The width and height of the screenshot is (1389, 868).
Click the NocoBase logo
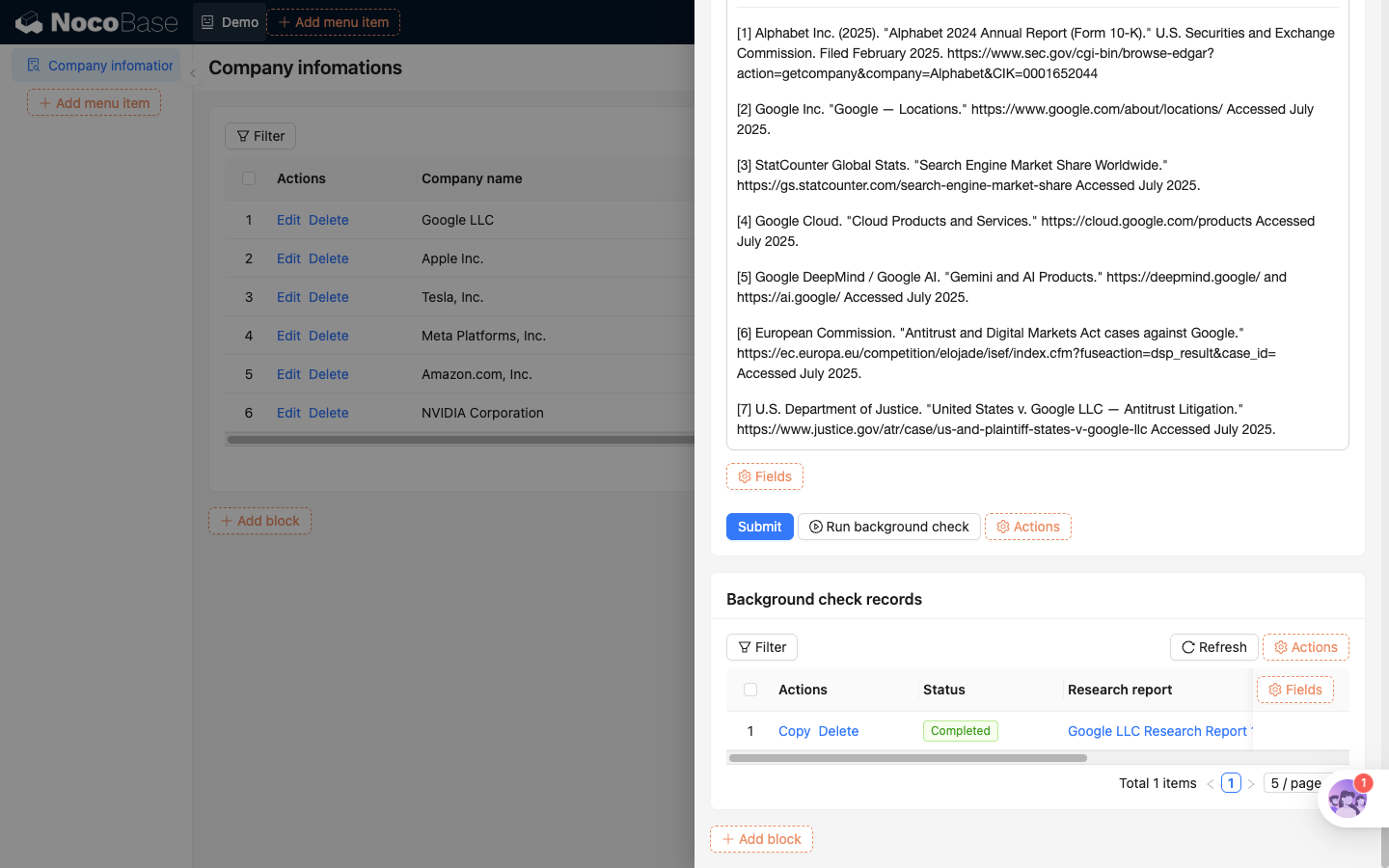click(96, 21)
